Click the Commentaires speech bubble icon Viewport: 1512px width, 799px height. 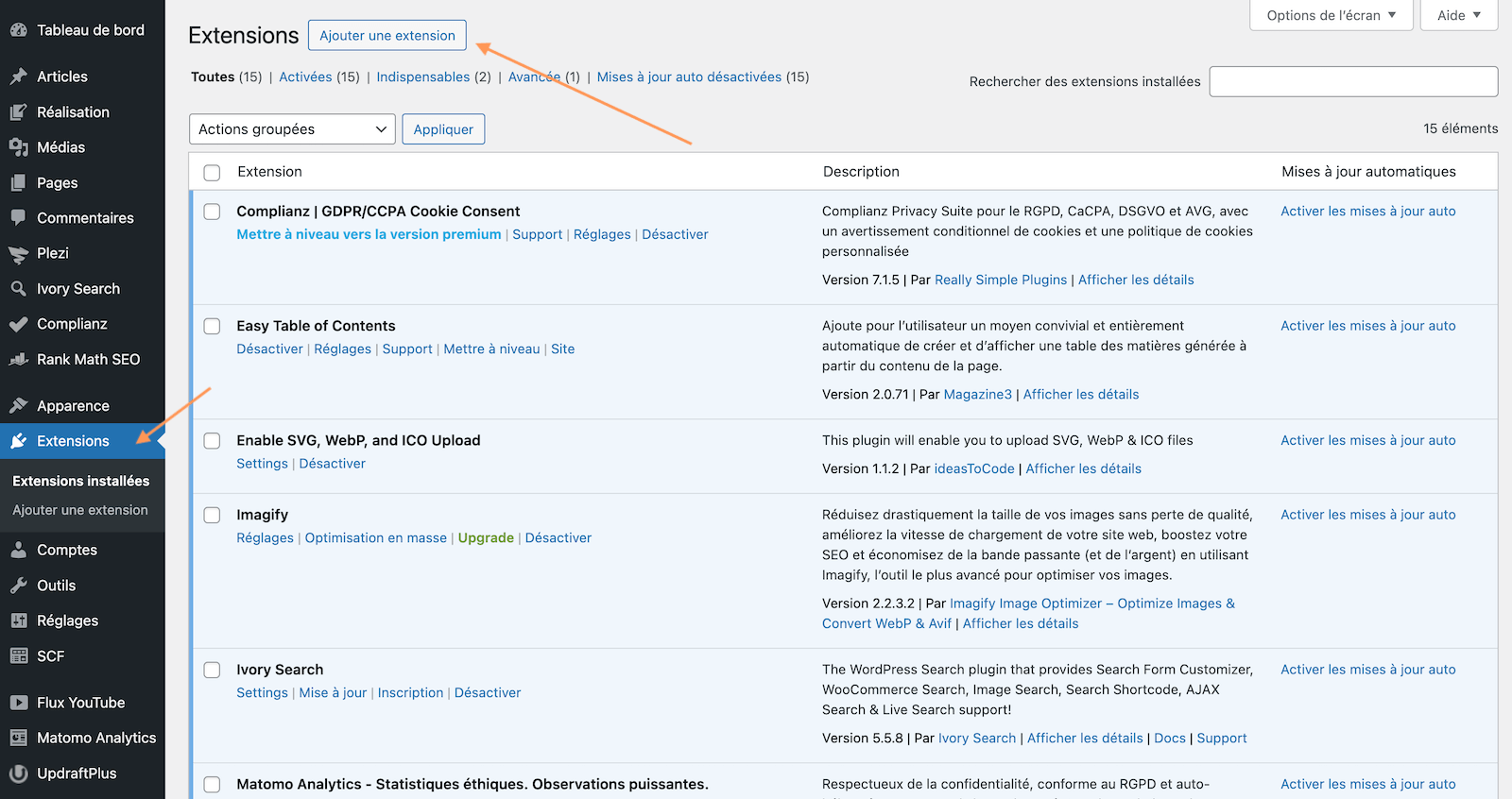coord(19,218)
